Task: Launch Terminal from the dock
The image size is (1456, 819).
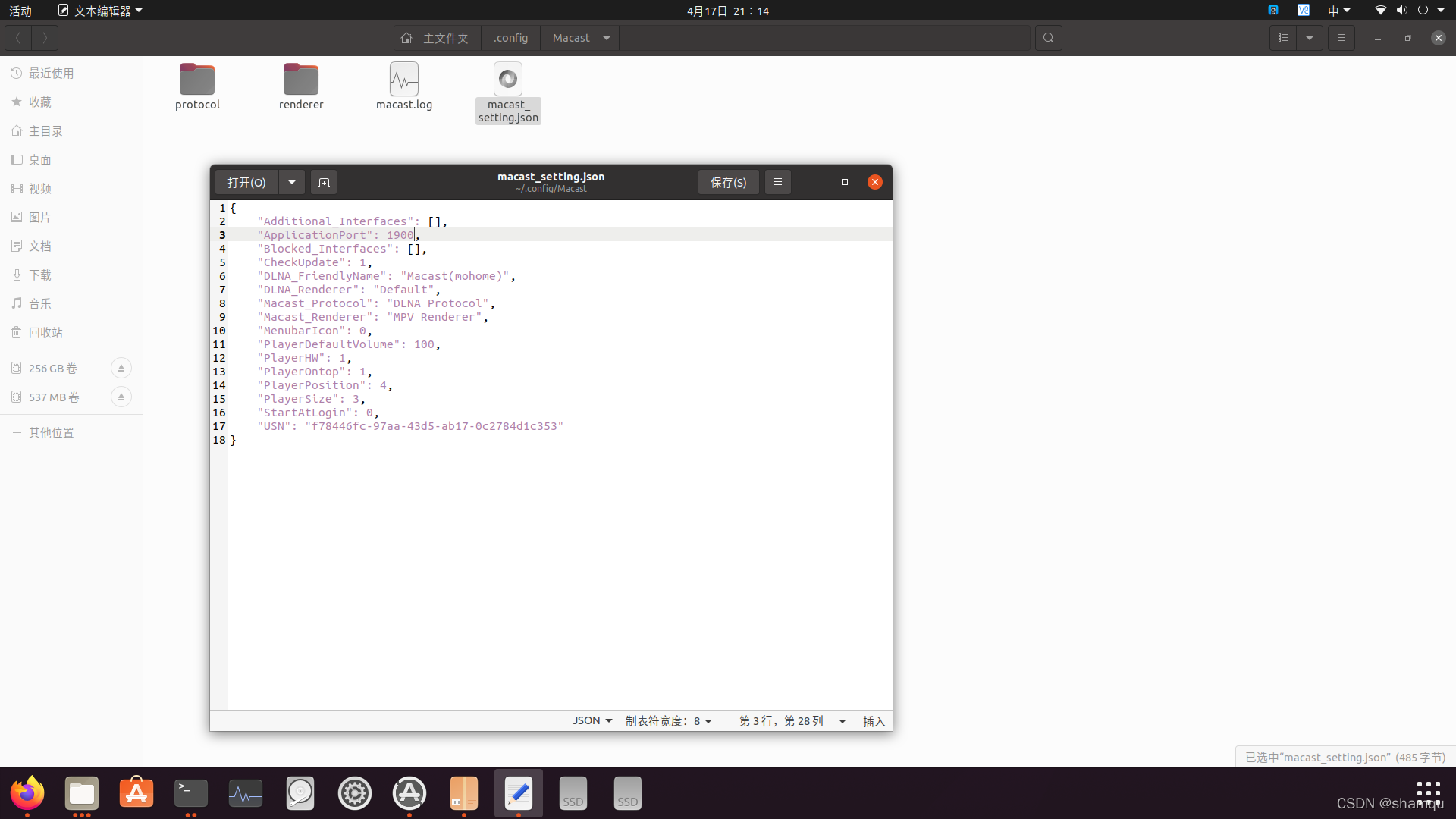Action: (x=190, y=793)
